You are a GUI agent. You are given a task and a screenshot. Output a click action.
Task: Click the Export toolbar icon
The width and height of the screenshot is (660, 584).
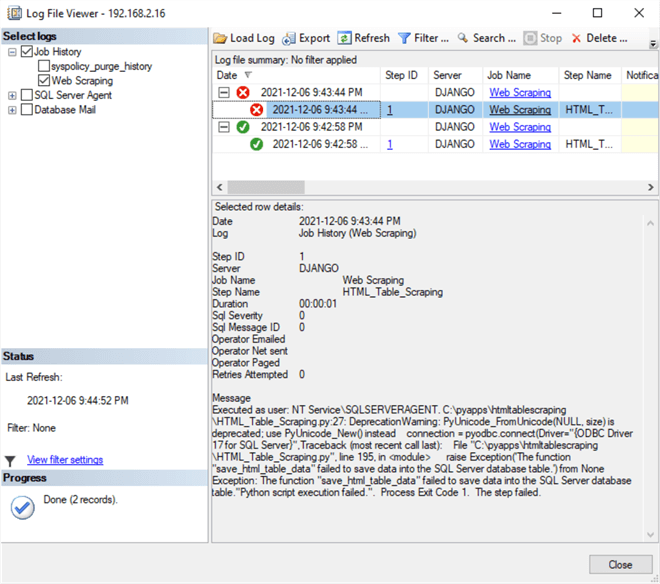coord(289,38)
